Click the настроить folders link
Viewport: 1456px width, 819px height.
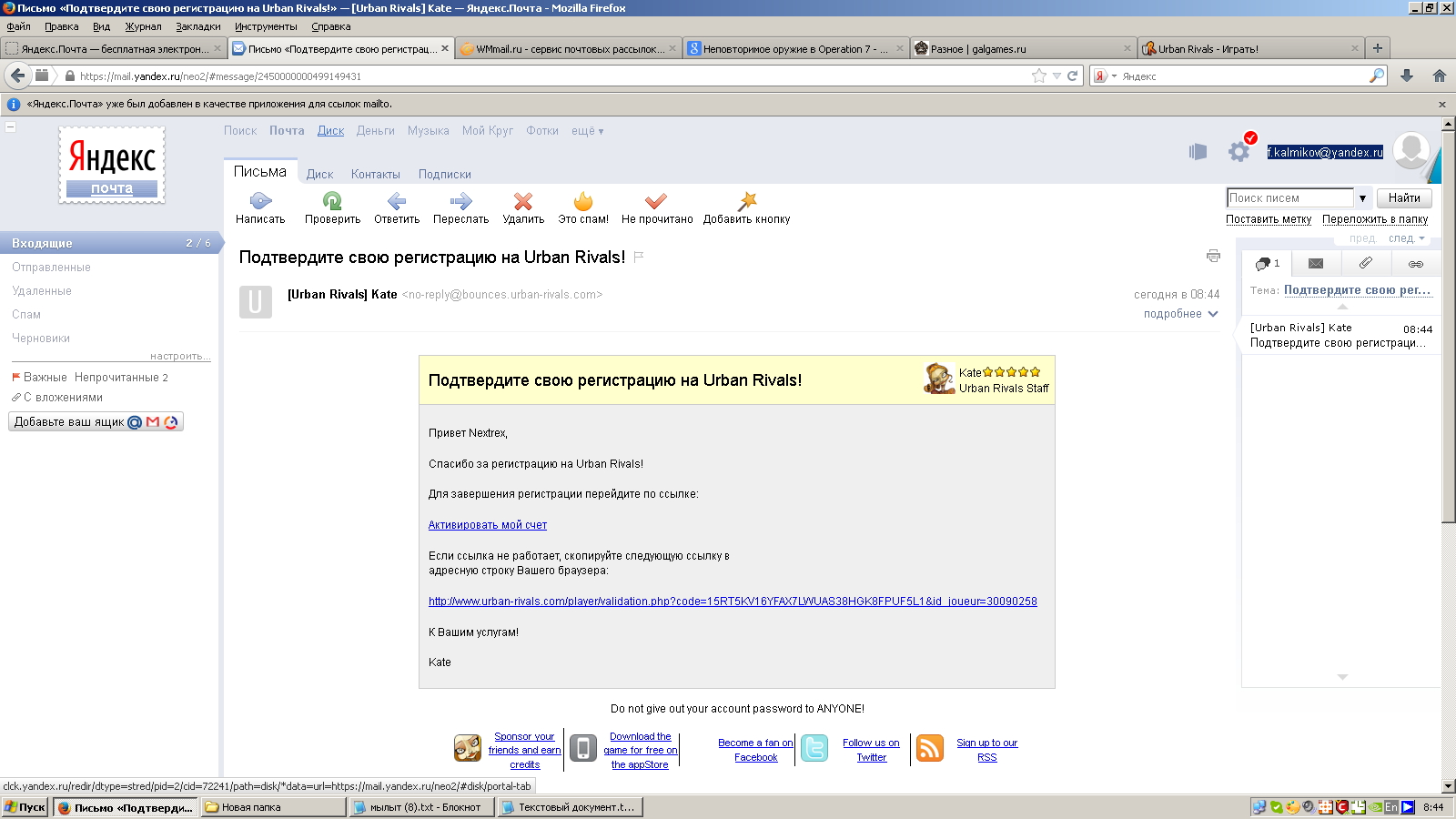point(180,356)
